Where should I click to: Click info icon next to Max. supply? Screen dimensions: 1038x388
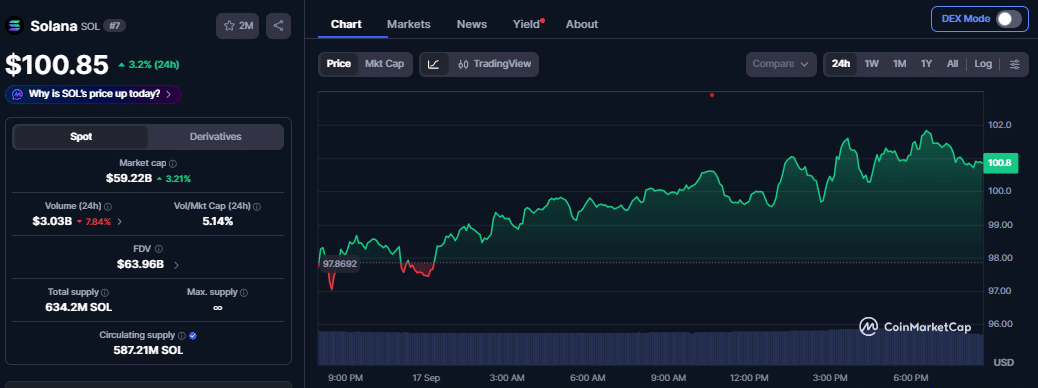(244, 292)
